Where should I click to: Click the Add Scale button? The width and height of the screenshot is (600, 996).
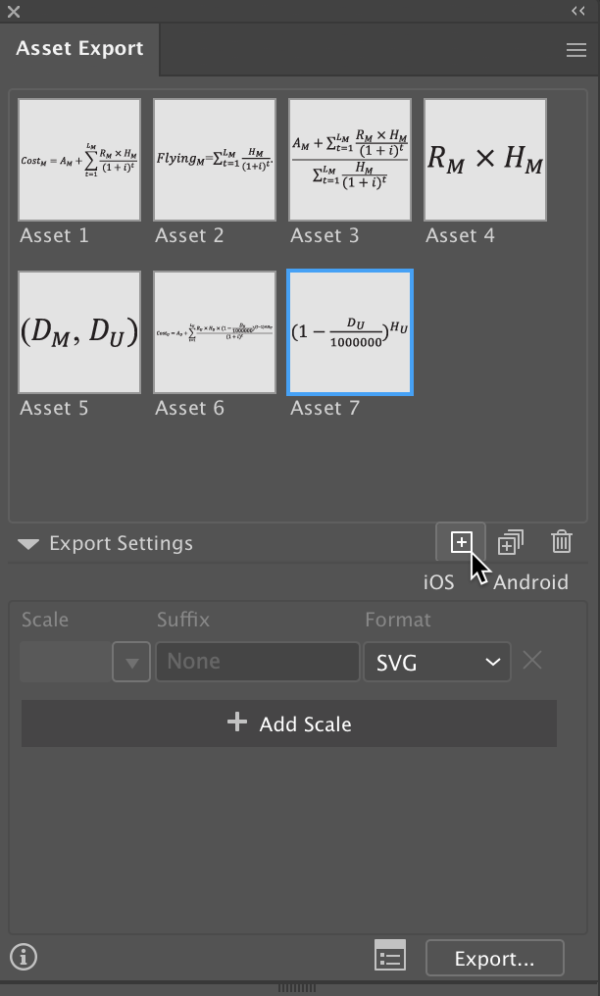pos(288,723)
